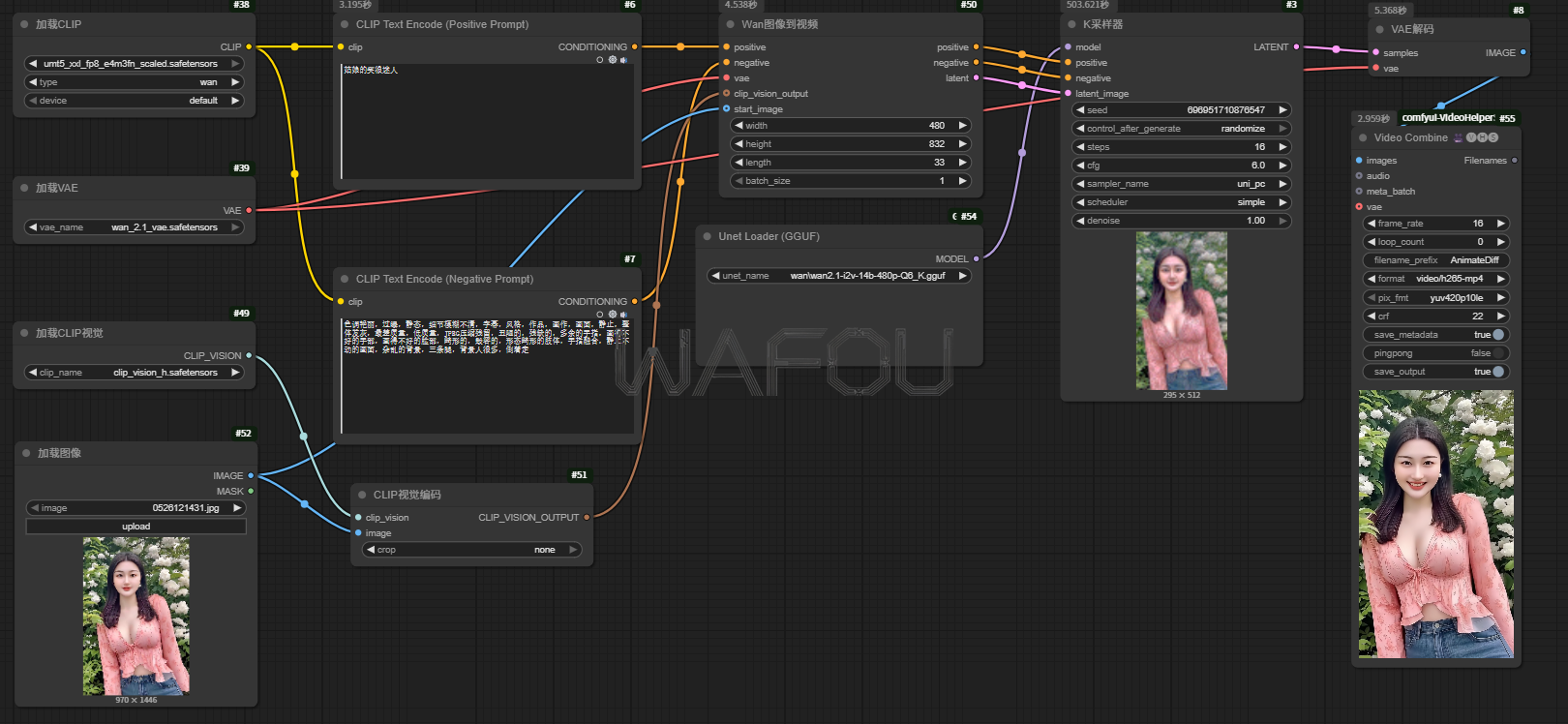Open the crop dropdown set to none
The height and width of the screenshot is (724, 1568).
coord(472,550)
